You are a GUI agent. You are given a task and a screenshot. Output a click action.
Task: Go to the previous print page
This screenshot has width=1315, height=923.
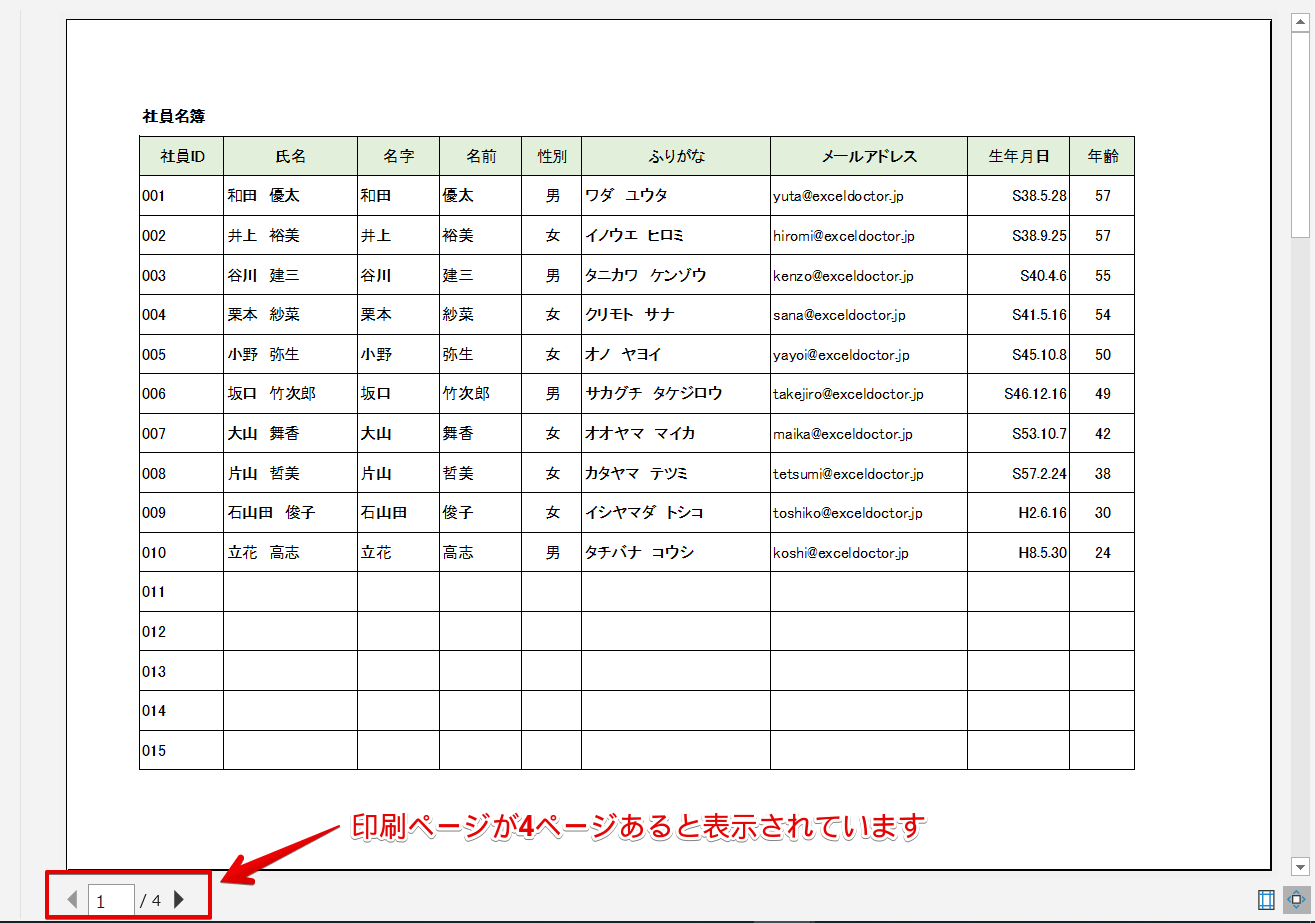coord(72,899)
